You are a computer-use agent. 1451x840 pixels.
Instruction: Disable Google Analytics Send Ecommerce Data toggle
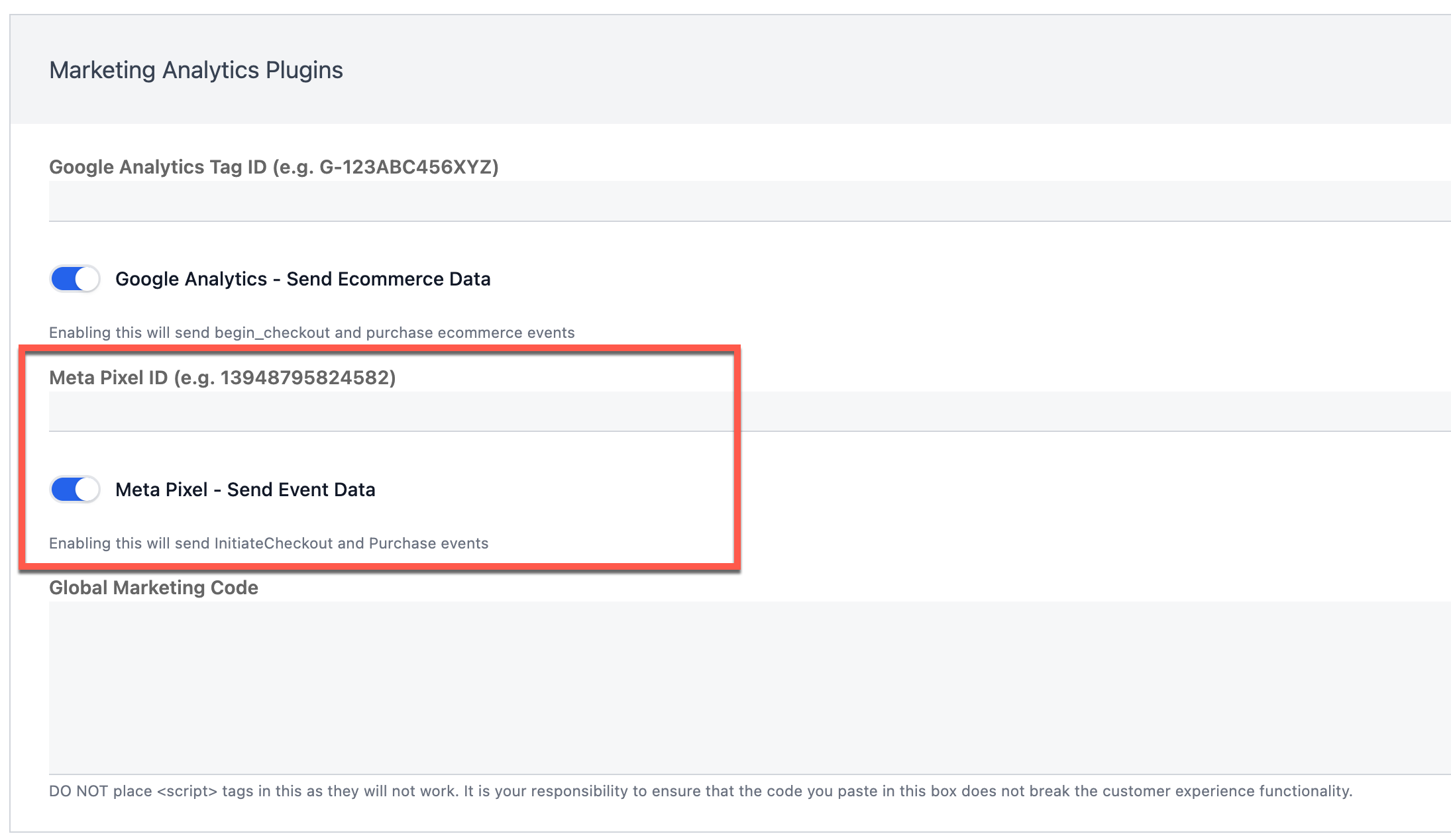click(75, 279)
